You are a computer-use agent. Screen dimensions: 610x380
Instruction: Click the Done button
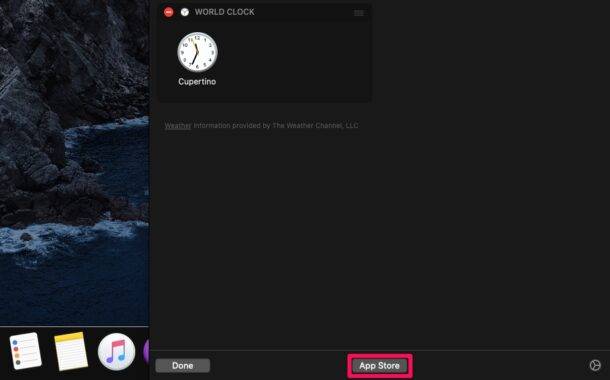tap(183, 366)
